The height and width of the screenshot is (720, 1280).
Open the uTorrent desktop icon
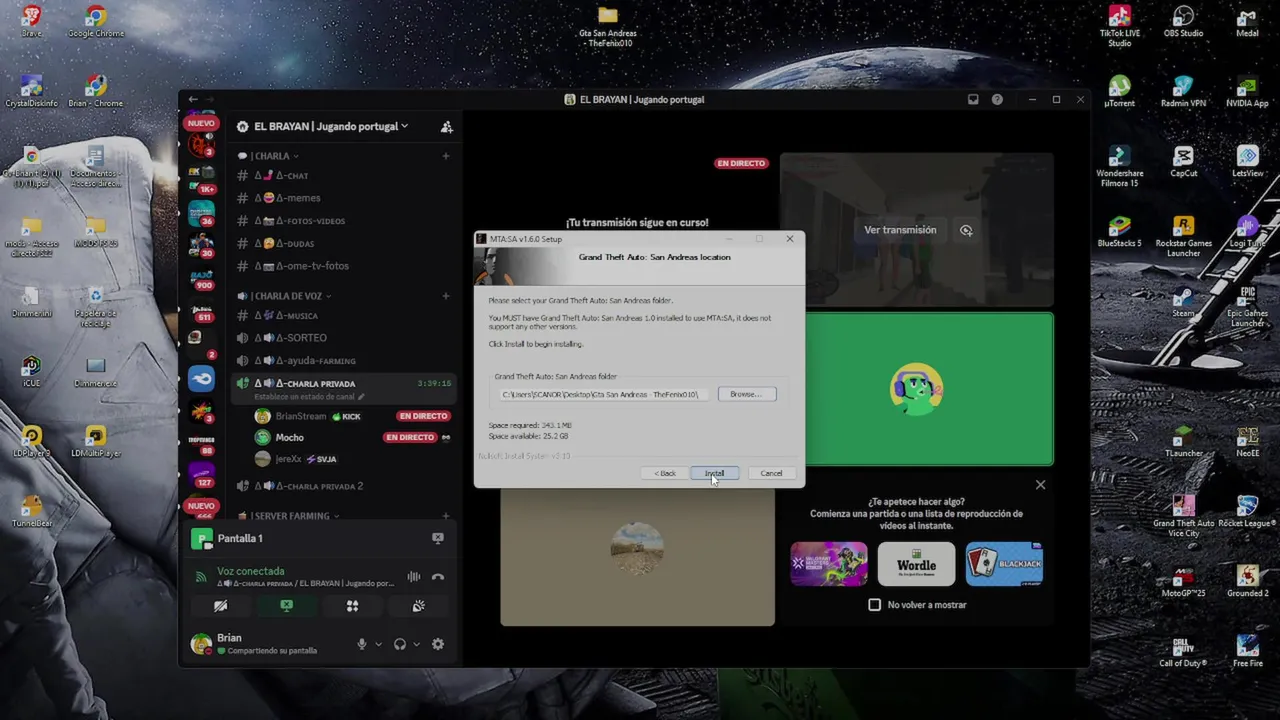pyautogui.click(x=1119, y=92)
